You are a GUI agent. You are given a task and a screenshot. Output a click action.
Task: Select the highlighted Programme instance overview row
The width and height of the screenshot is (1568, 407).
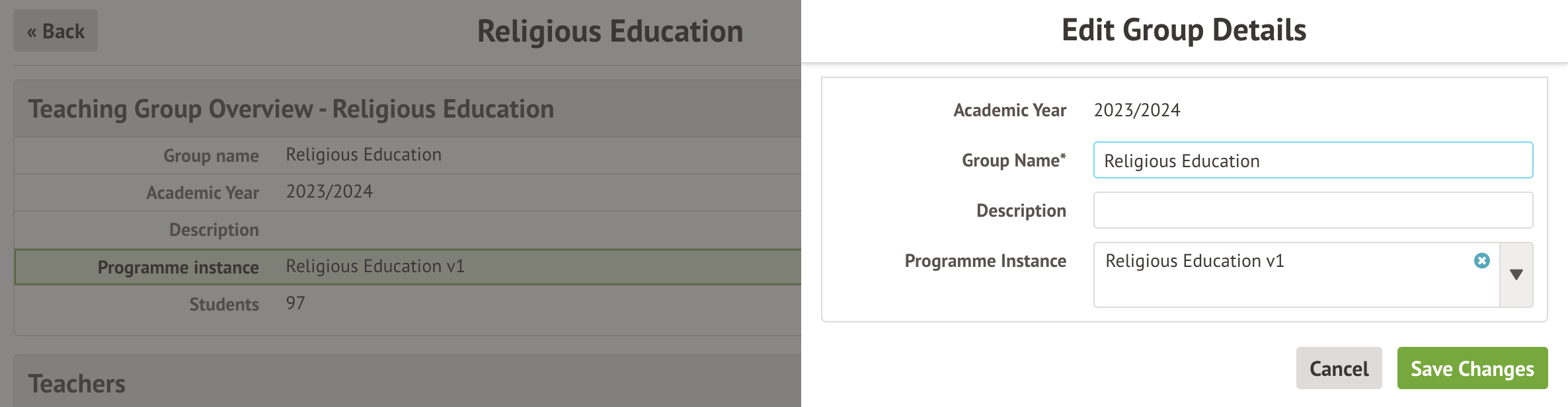coord(407,267)
